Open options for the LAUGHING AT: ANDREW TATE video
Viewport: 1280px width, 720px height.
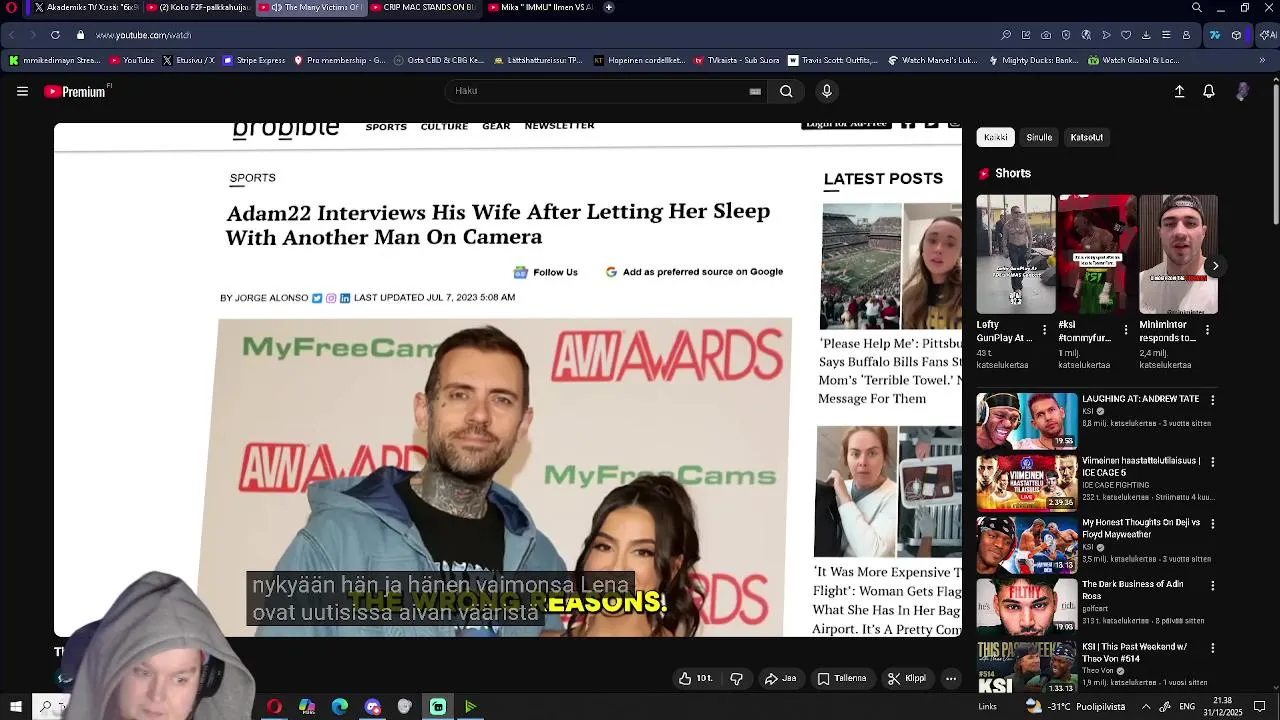[1212, 399]
